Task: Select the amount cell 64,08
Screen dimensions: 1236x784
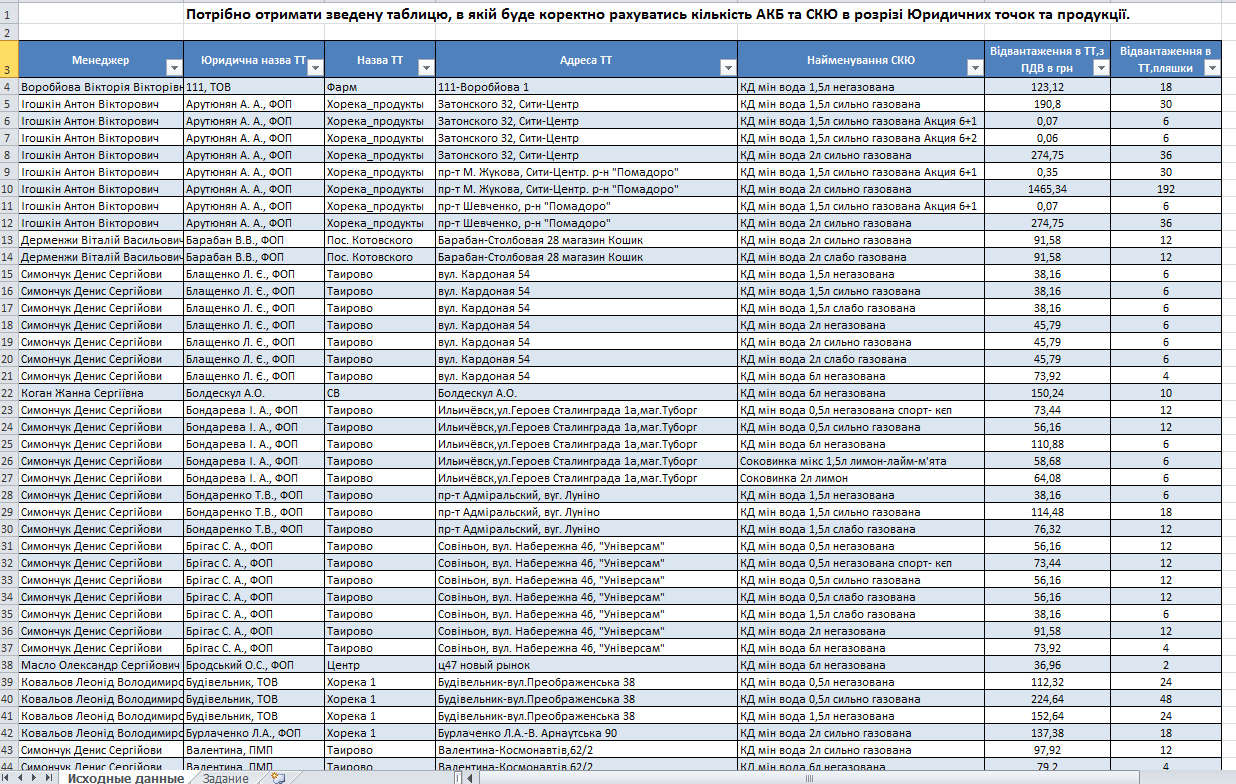Action: click(1048, 478)
